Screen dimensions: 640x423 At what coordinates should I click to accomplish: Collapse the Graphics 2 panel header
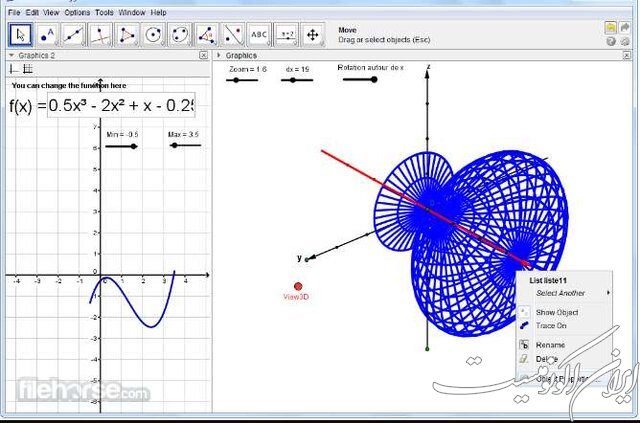coord(12,56)
